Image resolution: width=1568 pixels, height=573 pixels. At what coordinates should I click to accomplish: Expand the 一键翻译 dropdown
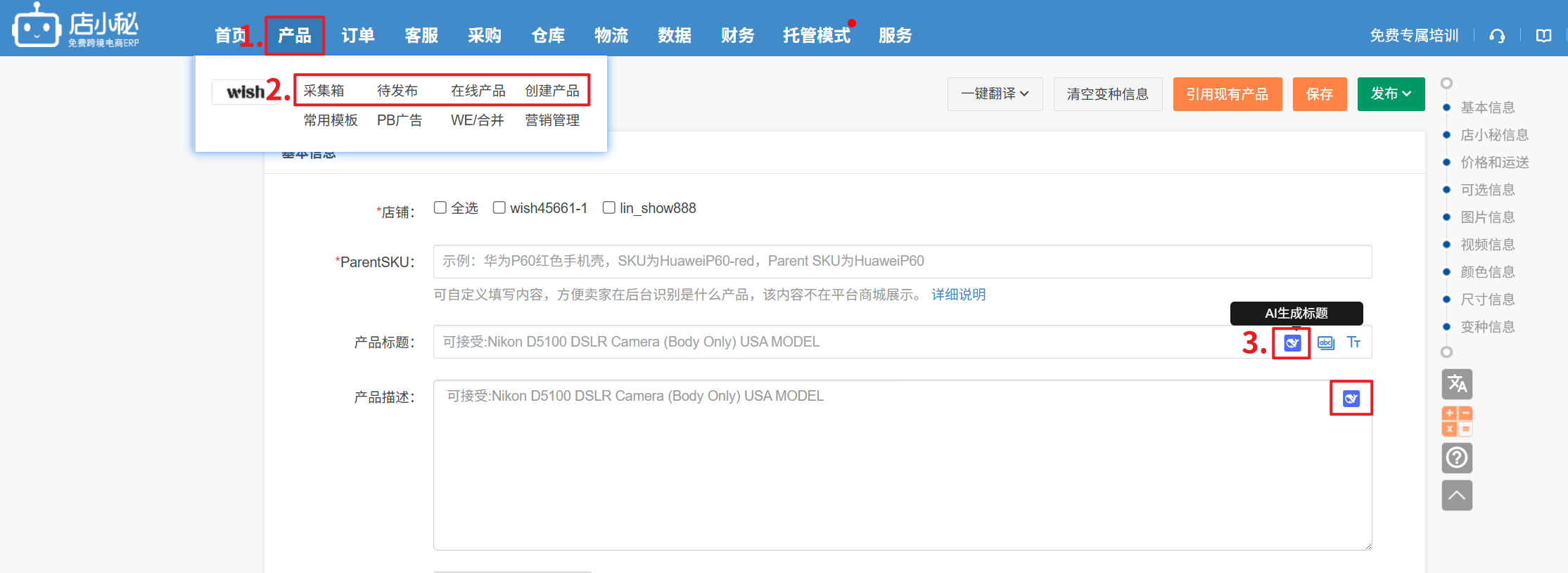[x=995, y=94]
